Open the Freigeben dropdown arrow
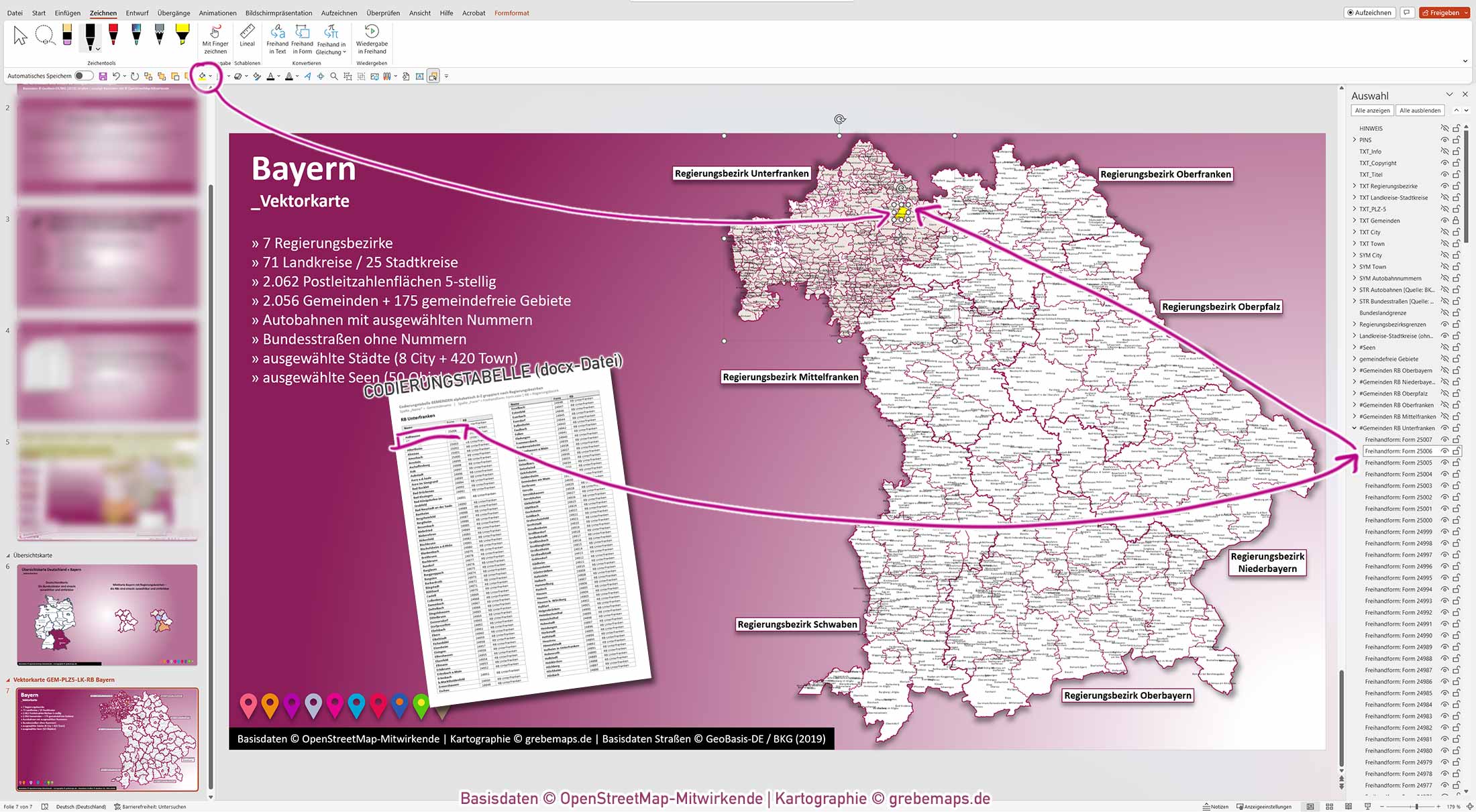This screenshot has width=1476, height=812. coord(1465,12)
